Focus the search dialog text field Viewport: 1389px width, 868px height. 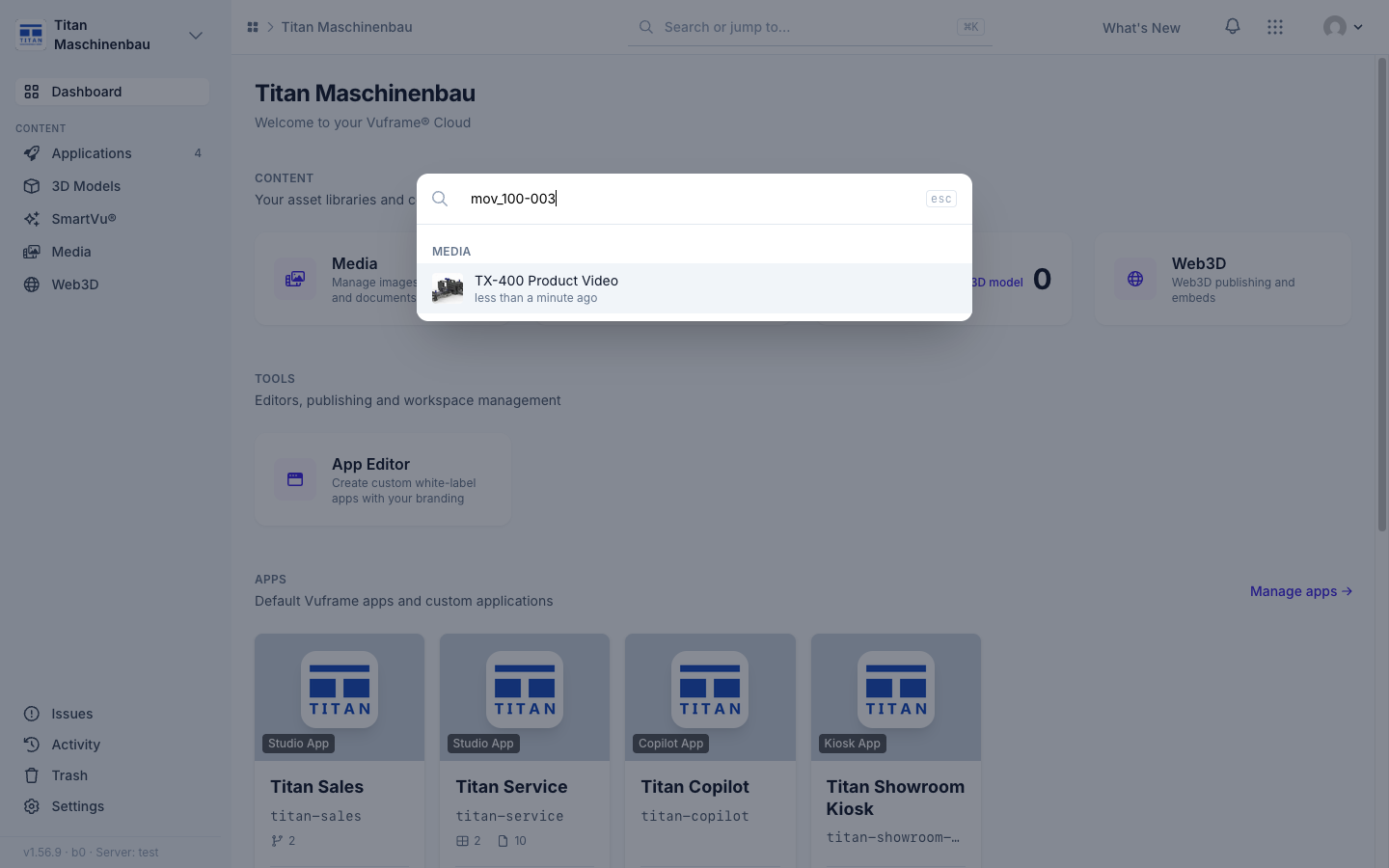tap(693, 199)
